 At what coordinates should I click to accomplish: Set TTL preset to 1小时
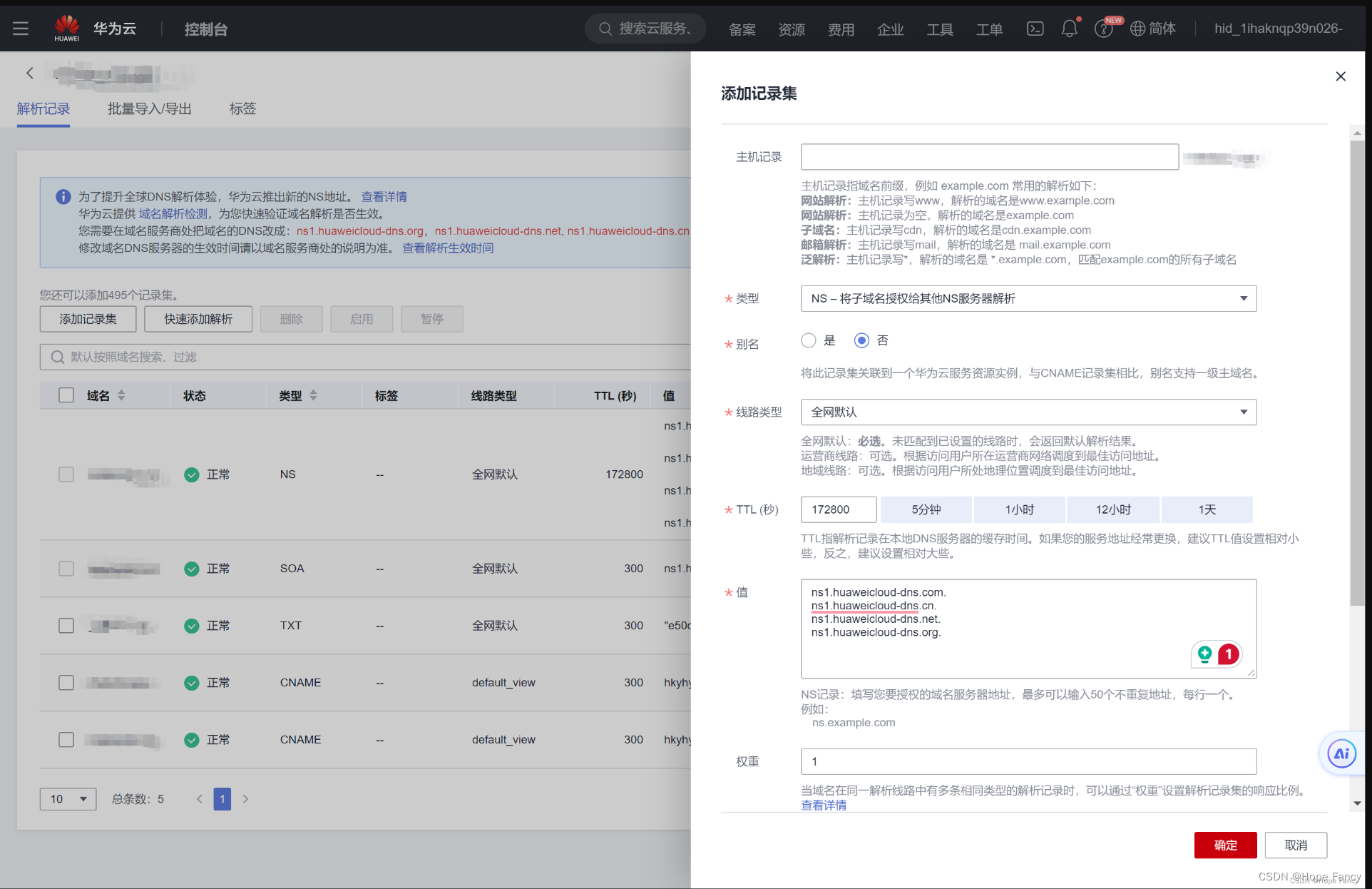tap(1019, 509)
